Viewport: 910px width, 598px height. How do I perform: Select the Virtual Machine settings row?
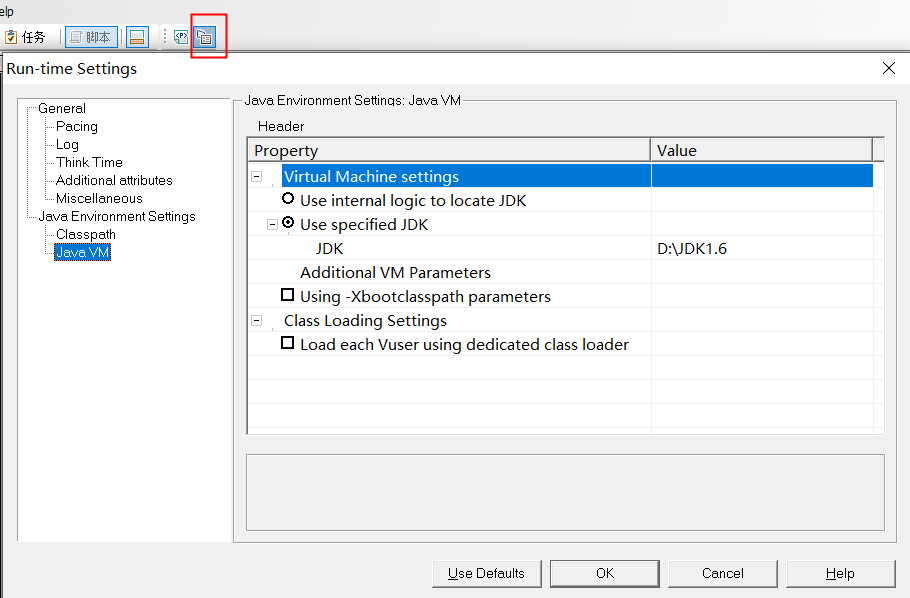(577, 176)
